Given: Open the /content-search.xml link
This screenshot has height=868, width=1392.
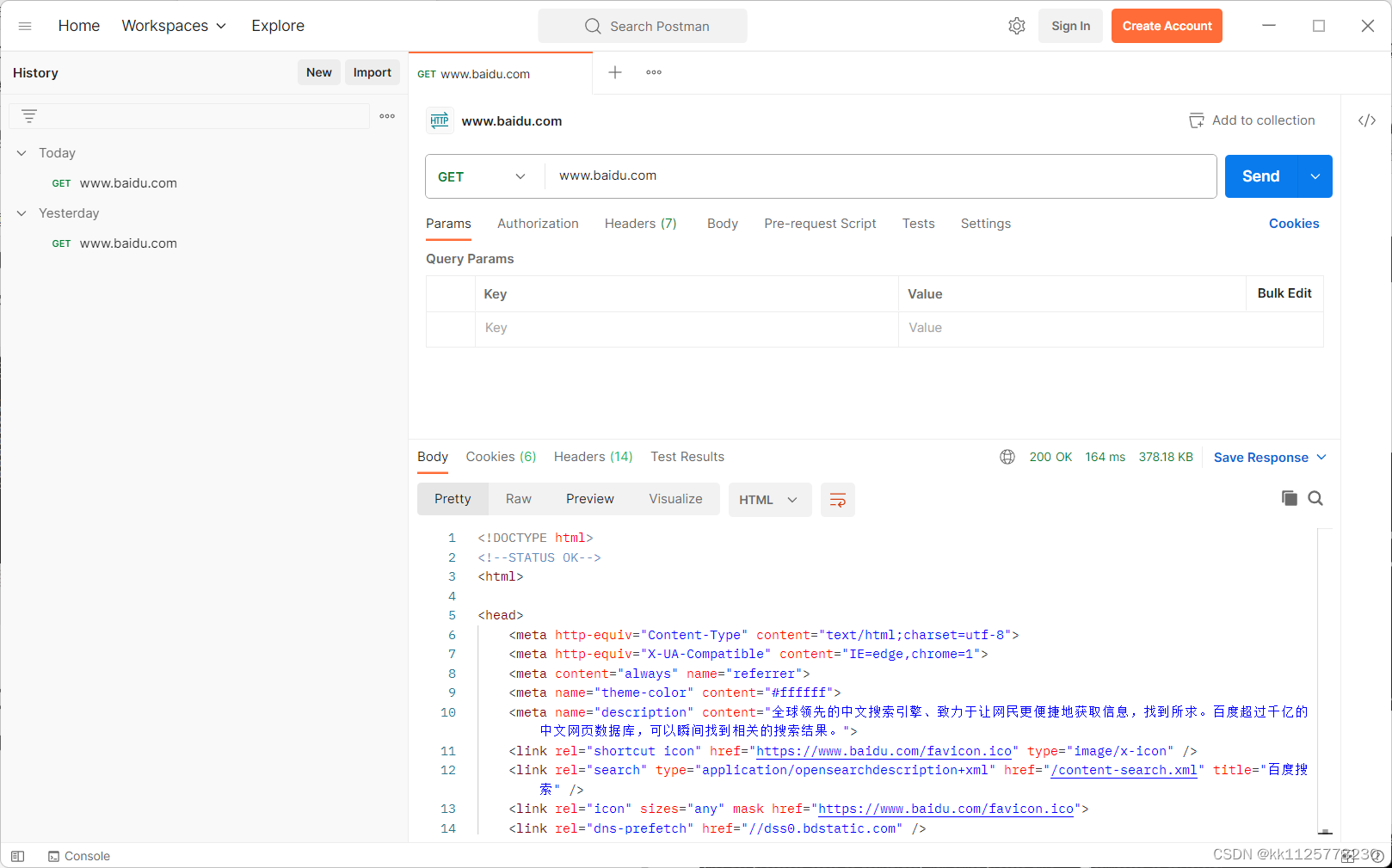Looking at the screenshot, I should 1124,770.
